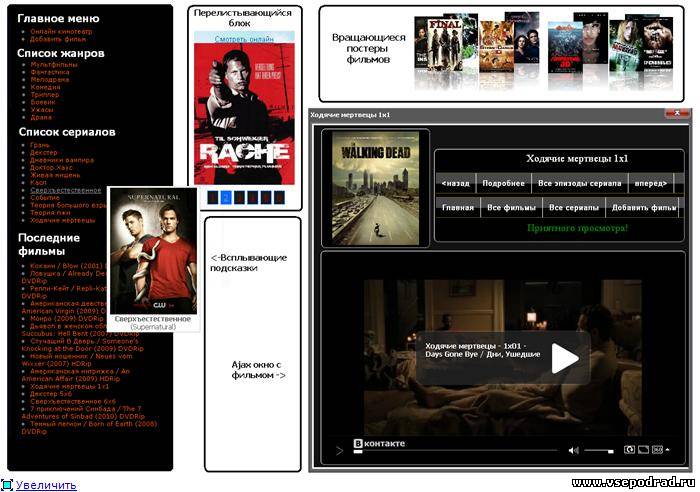Mute the video using the speaker icon
Screen dimensions: 700x492
(573, 450)
